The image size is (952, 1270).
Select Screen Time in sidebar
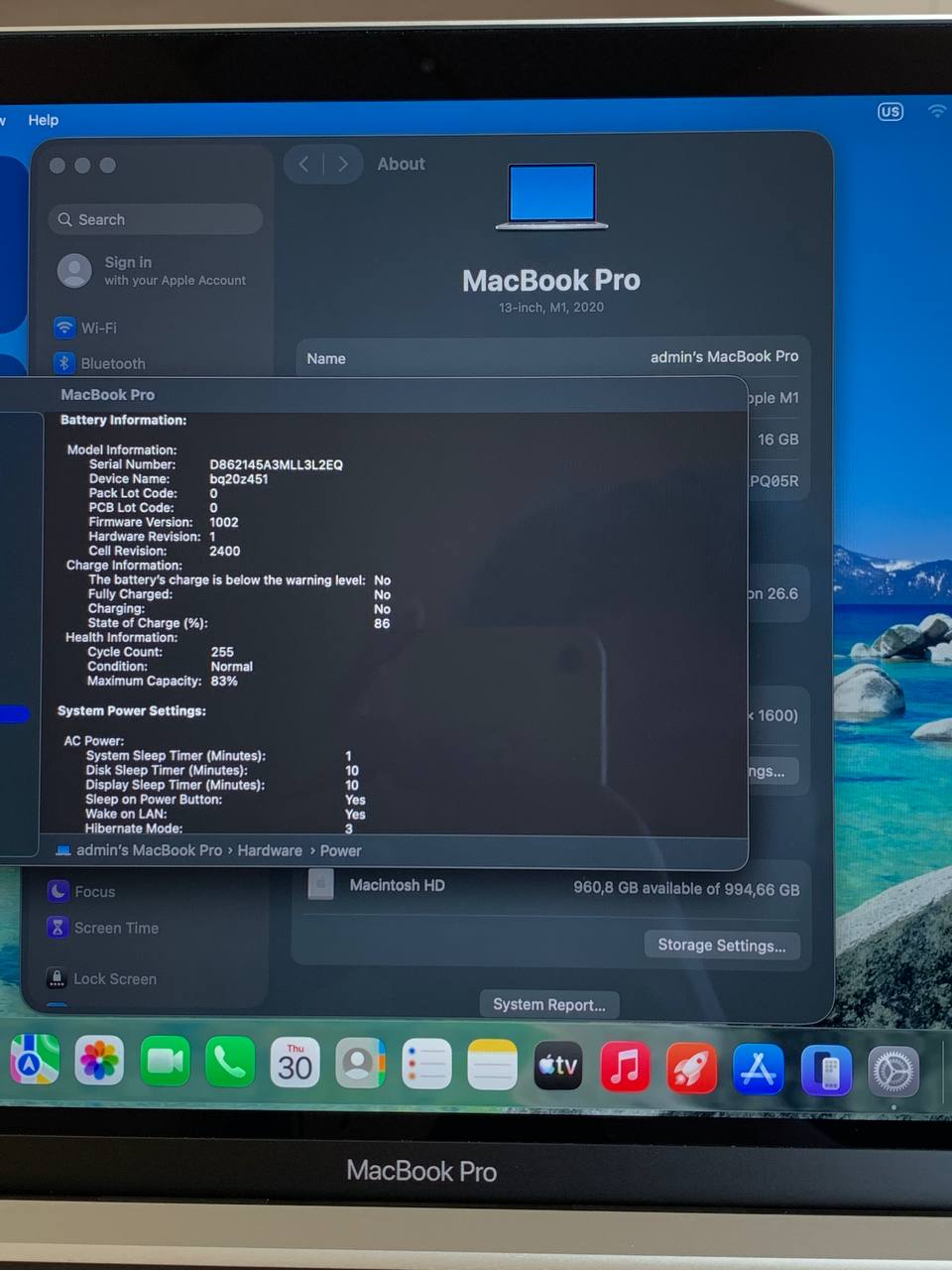pos(103,928)
